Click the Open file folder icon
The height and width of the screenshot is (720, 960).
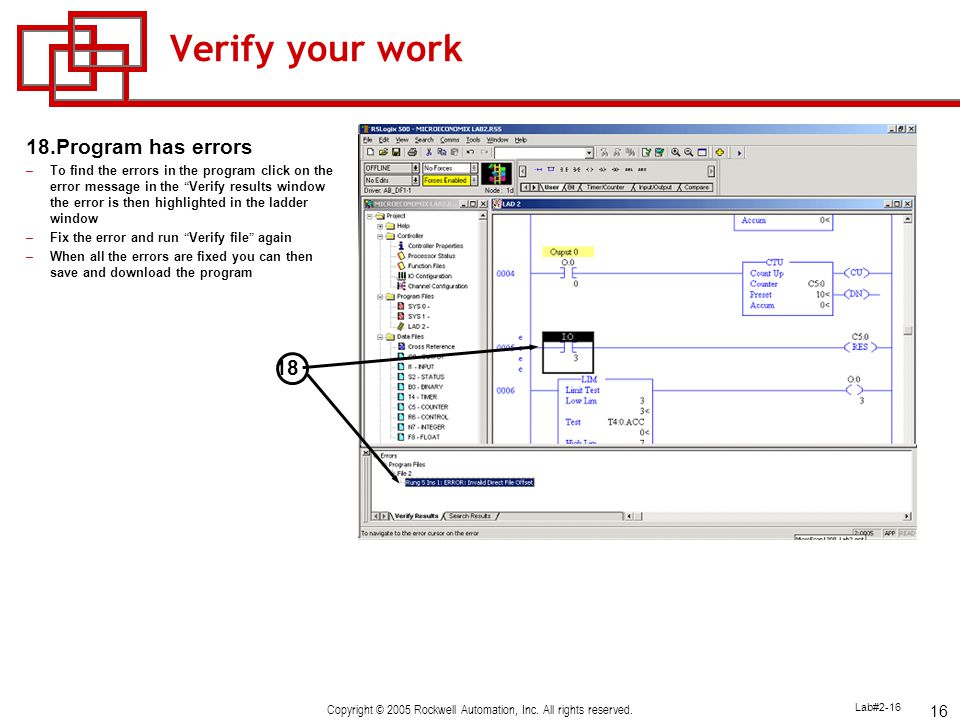(x=383, y=152)
